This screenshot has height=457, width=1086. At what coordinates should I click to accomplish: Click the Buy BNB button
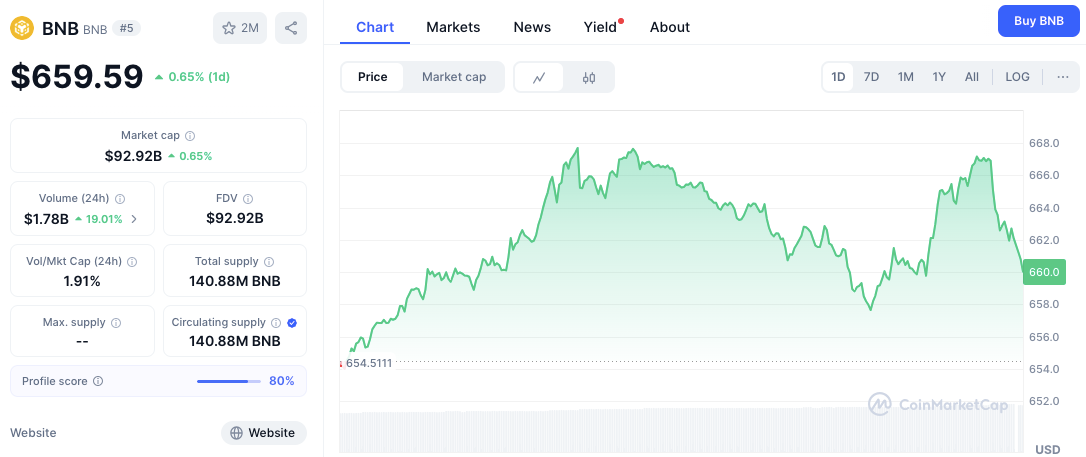(x=1038, y=21)
